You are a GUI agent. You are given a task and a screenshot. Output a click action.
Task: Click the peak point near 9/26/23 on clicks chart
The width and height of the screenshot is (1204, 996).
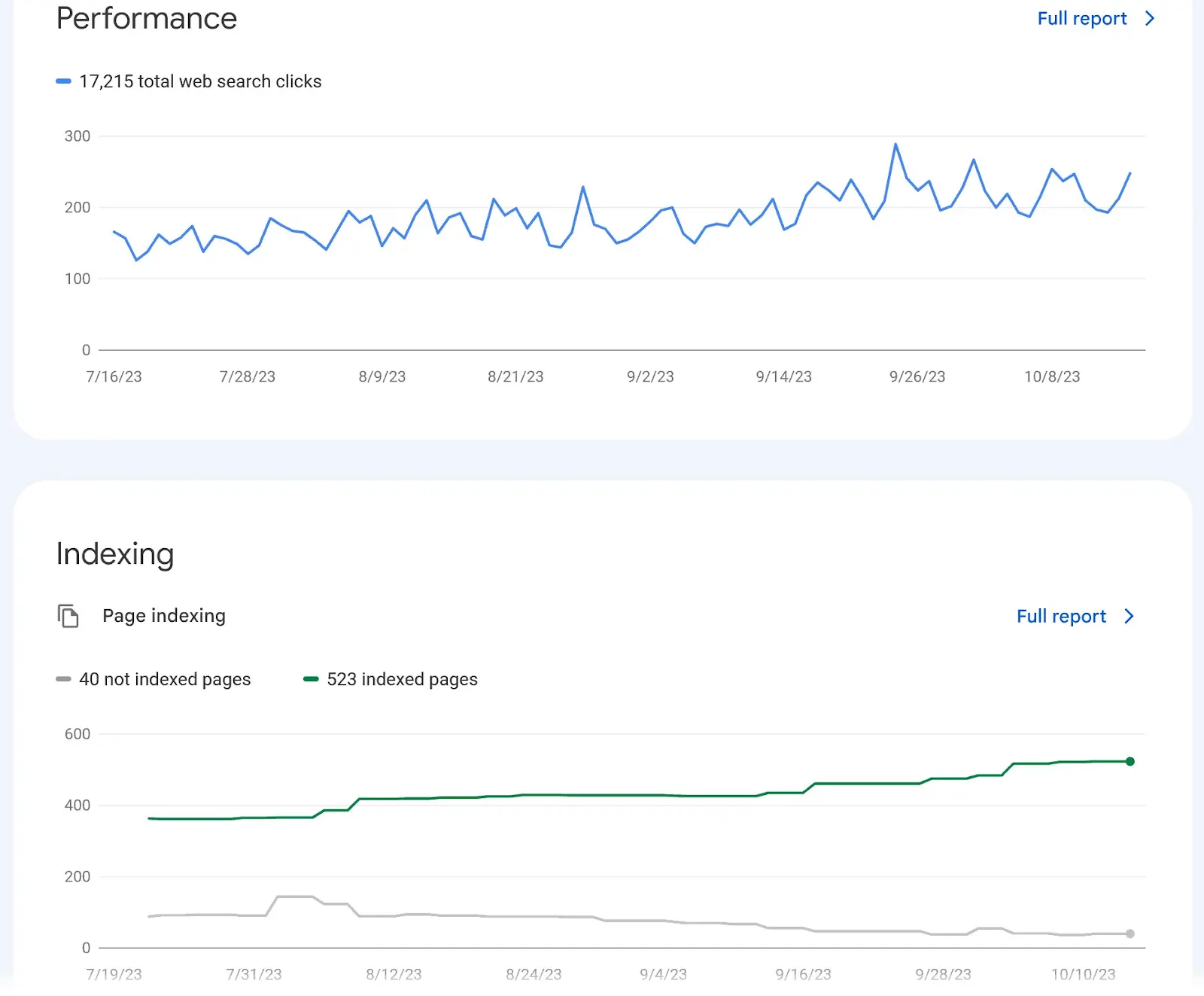click(x=895, y=142)
